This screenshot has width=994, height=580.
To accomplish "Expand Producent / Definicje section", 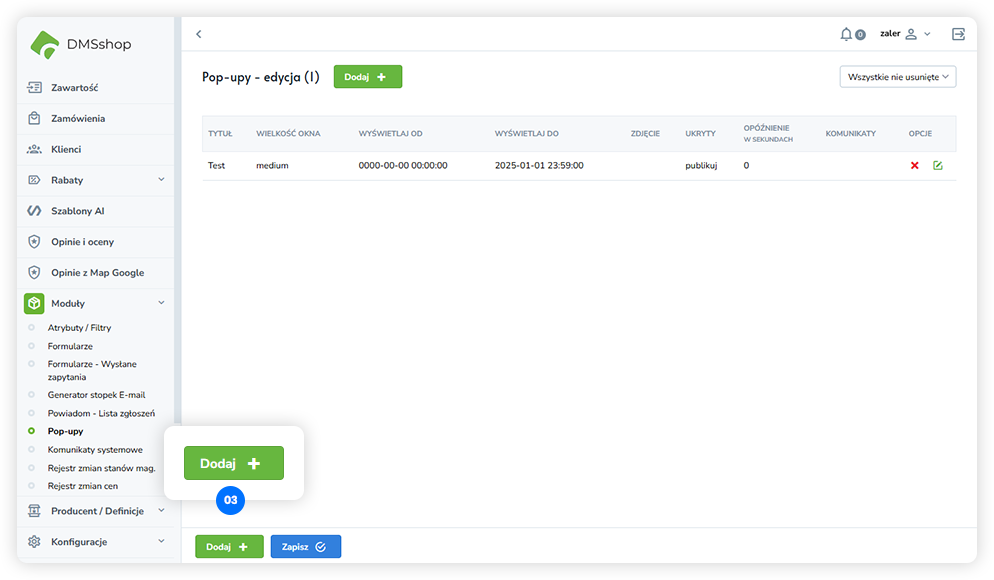I will 161,511.
